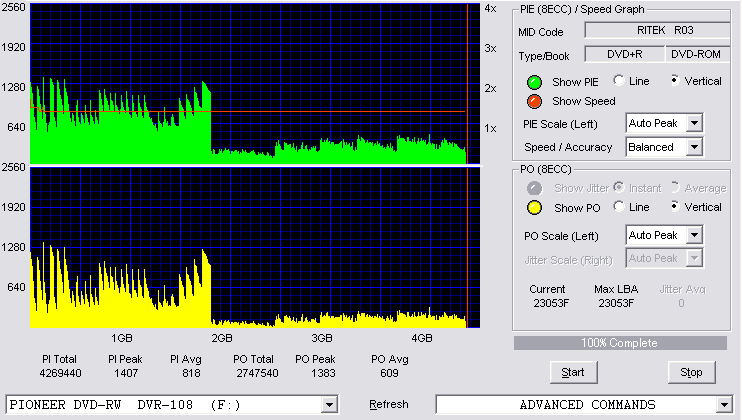Click the DVD-ROM book field
The image size is (742, 420).
[x=697, y=54]
